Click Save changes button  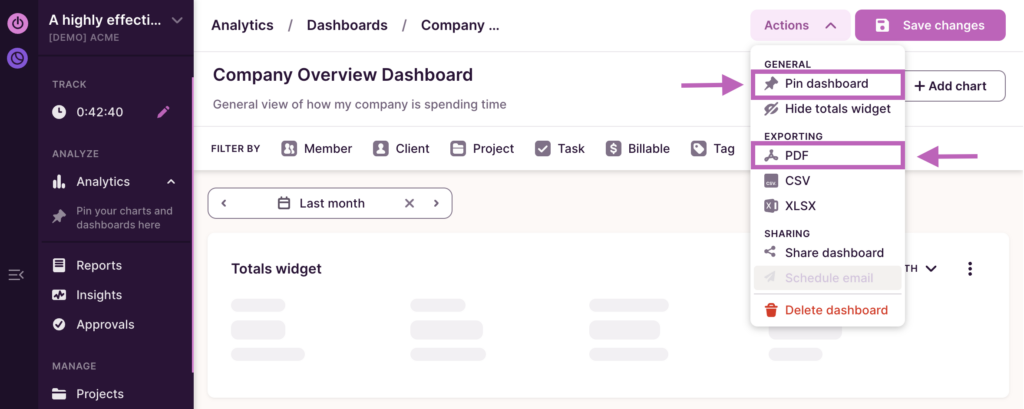coord(930,25)
